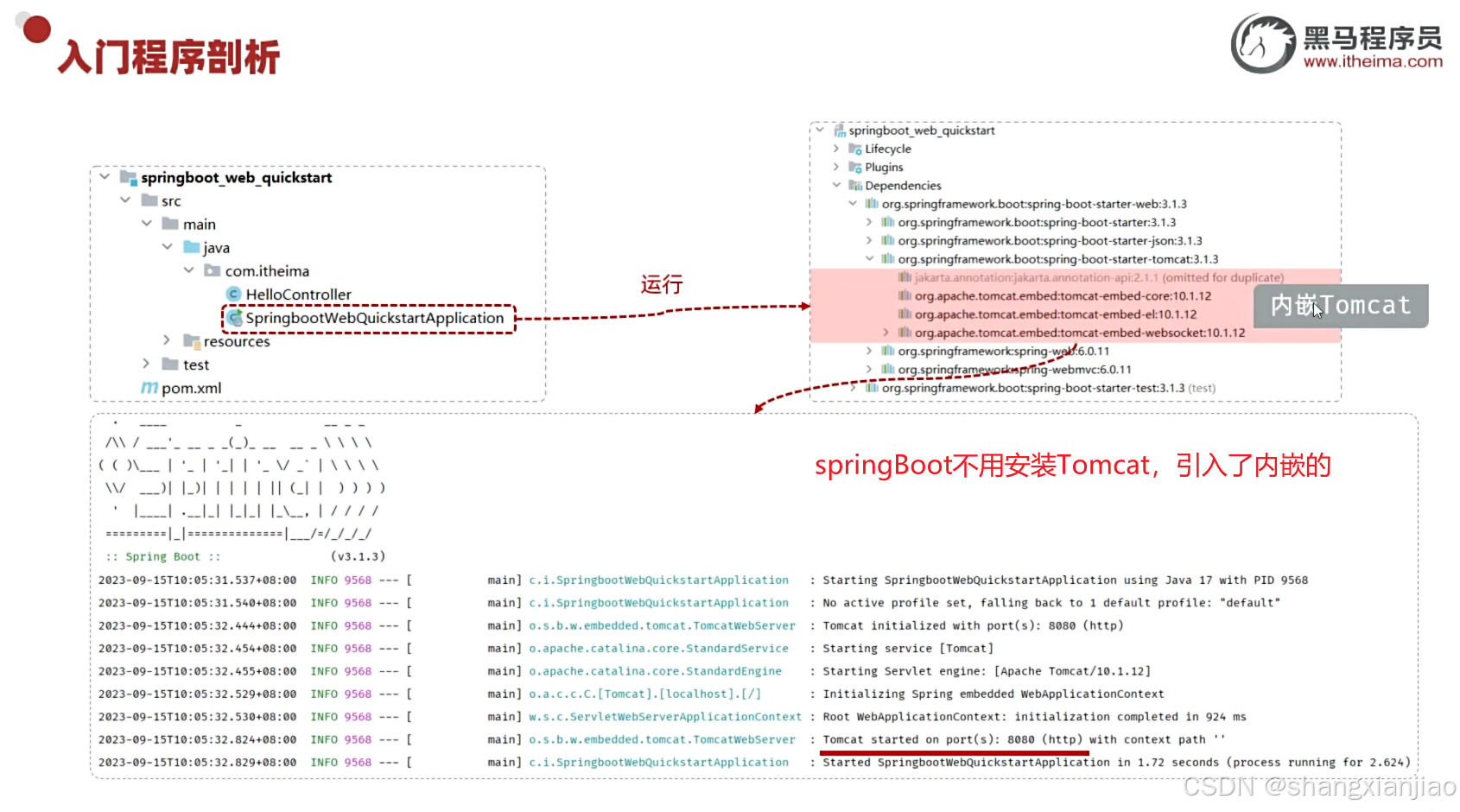Collapse the java folder node
Screen dimensions: 1460x812
coord(168,247)
